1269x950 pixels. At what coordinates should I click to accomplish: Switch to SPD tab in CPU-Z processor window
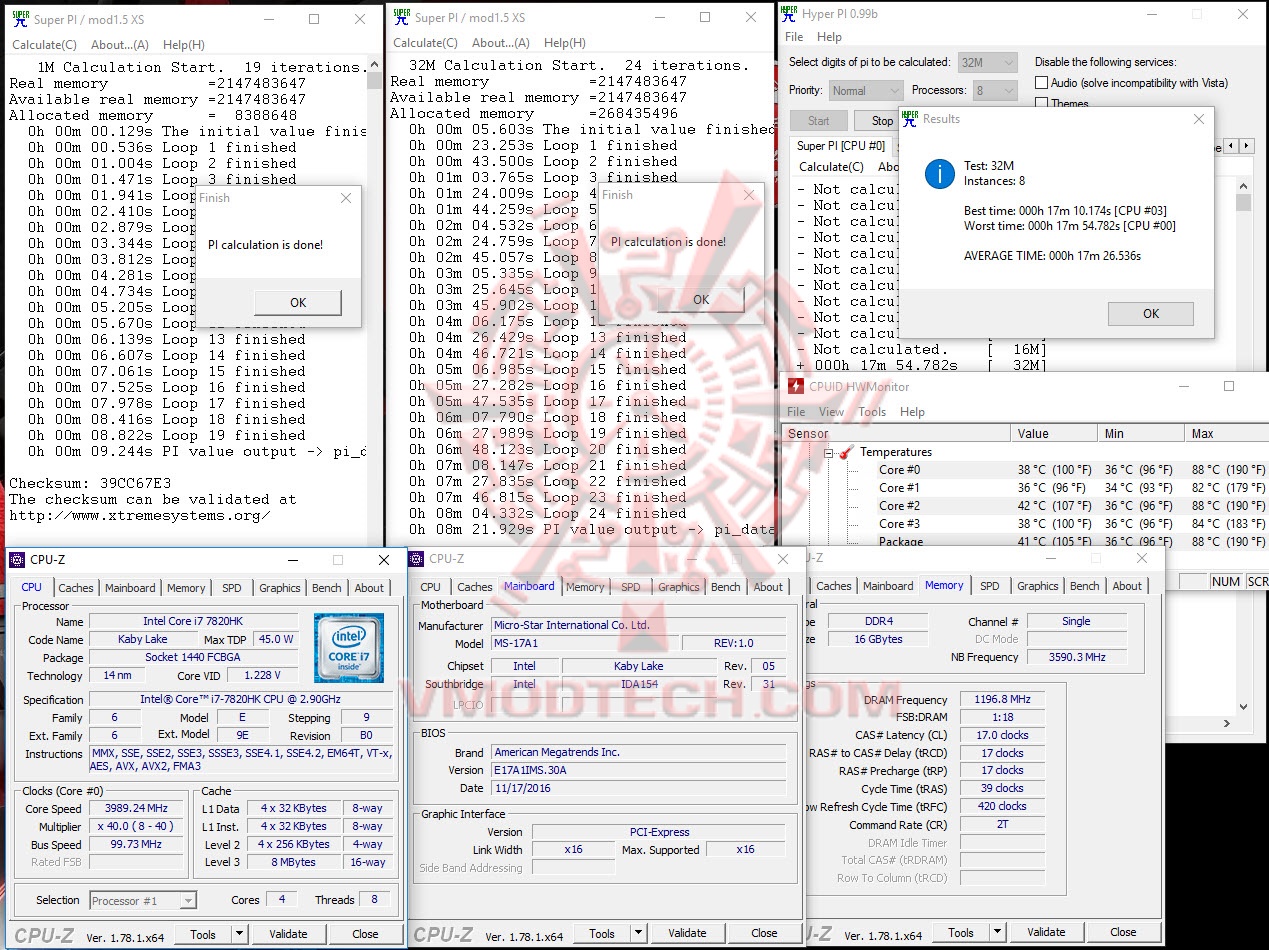[231, 588]
